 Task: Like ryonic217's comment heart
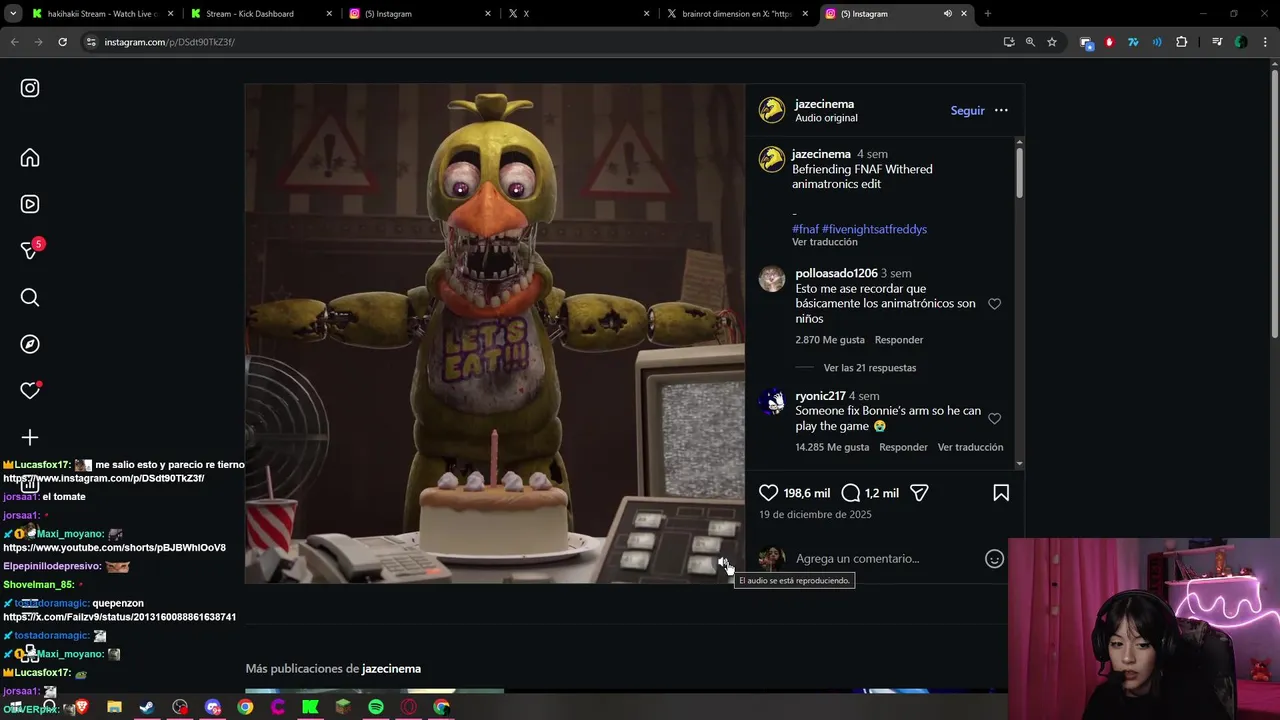click(x=994, y=419)
